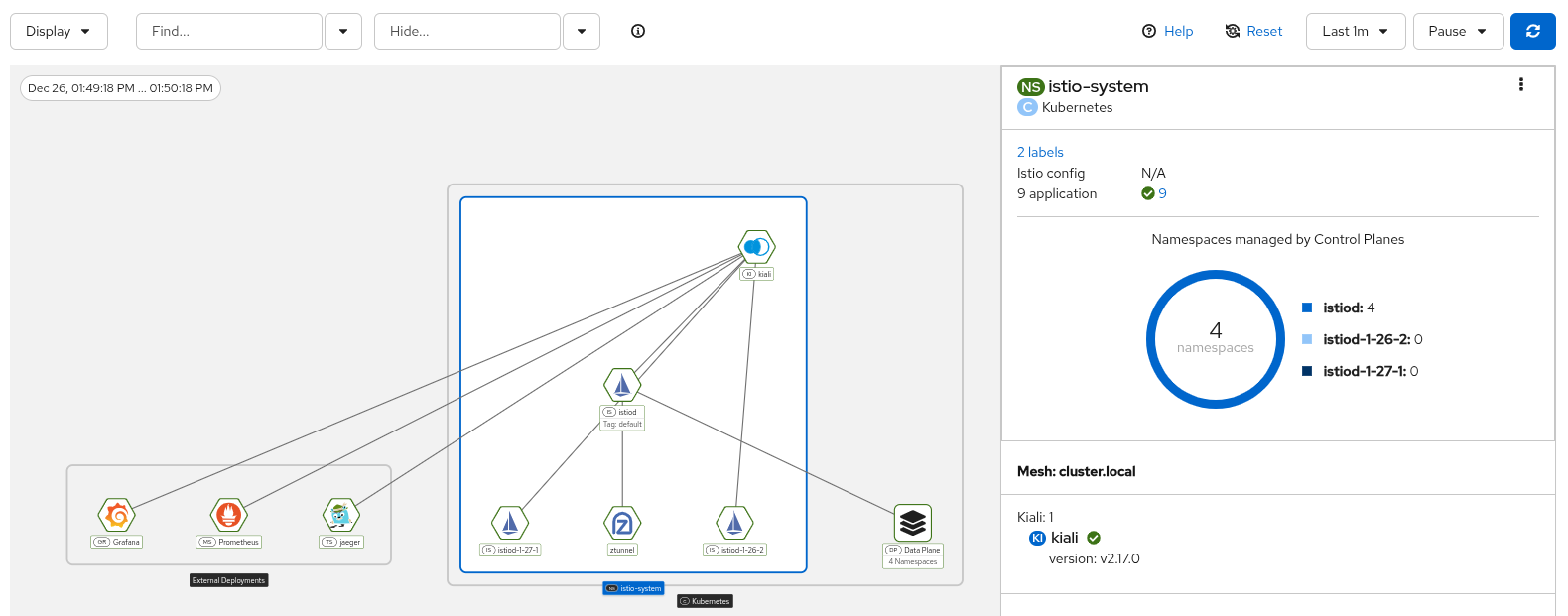This screenshot has height=616, width=1568.
Task: Click the Kiali node icon in graph
Action: coord(757,247)
